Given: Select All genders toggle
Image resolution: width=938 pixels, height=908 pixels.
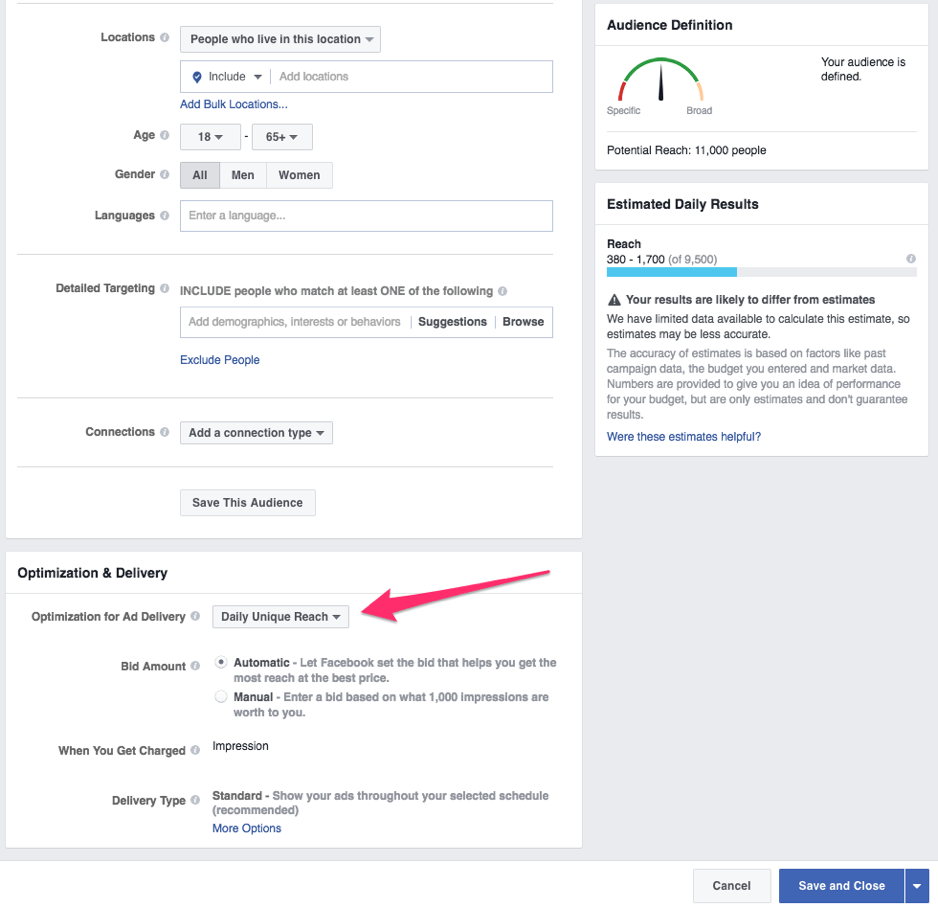Looking at the screenshot, I should tap(200, 175).
